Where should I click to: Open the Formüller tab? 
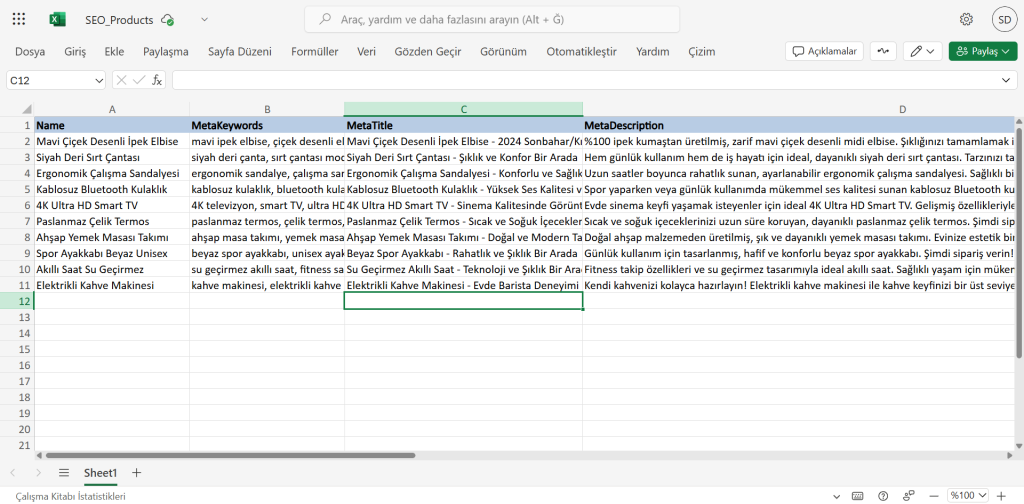[x=315, y=52]
